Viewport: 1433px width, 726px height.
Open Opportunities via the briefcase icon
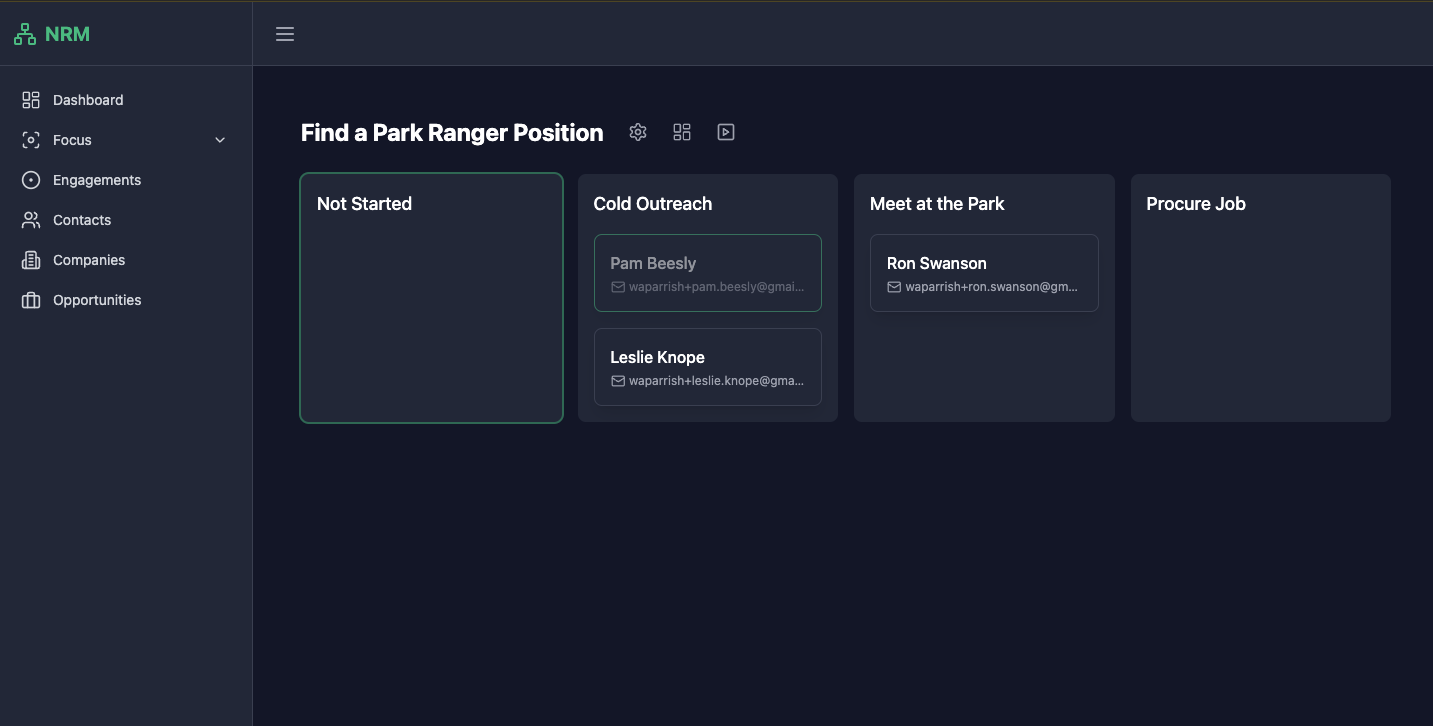pos(30,300)
